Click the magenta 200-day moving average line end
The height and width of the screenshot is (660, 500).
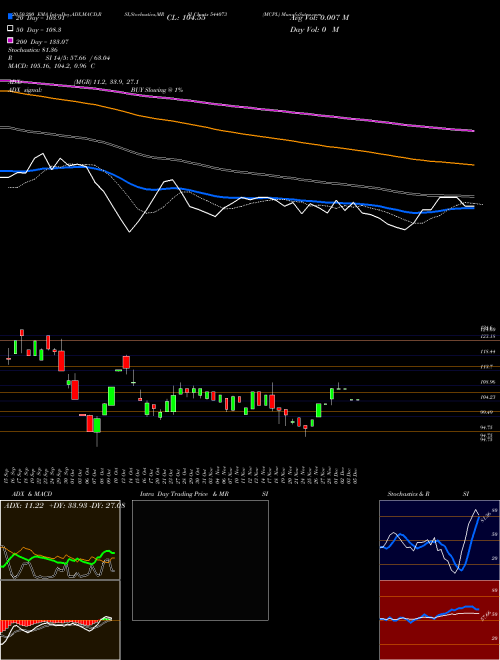(x=473, y=131)
